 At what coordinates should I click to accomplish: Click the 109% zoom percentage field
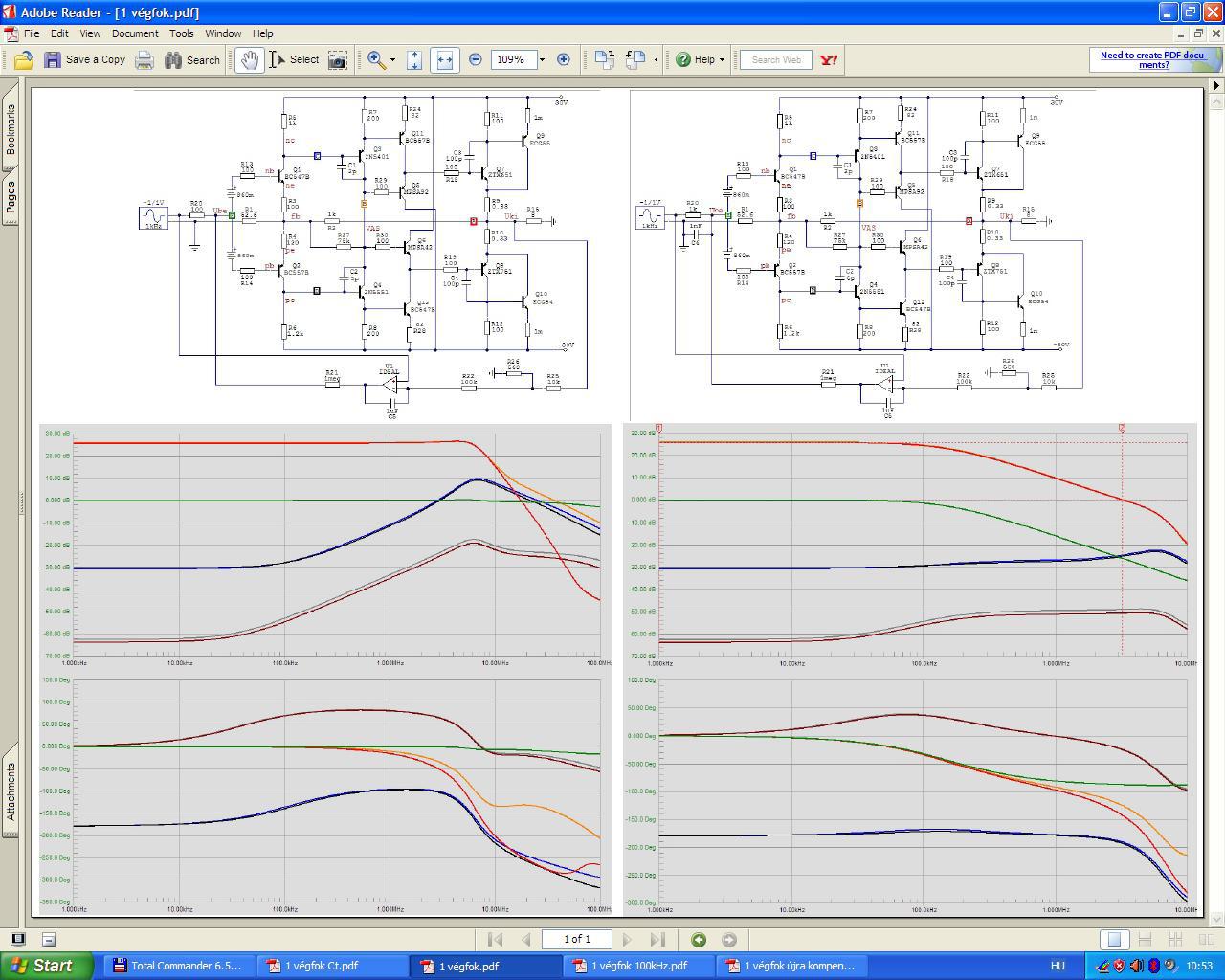[x=512, y=59]
